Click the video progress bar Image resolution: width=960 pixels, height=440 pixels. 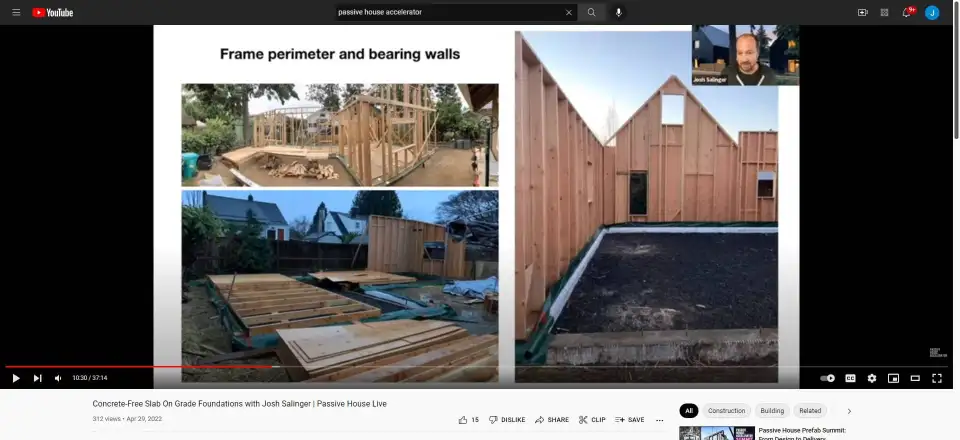point(480,366)
